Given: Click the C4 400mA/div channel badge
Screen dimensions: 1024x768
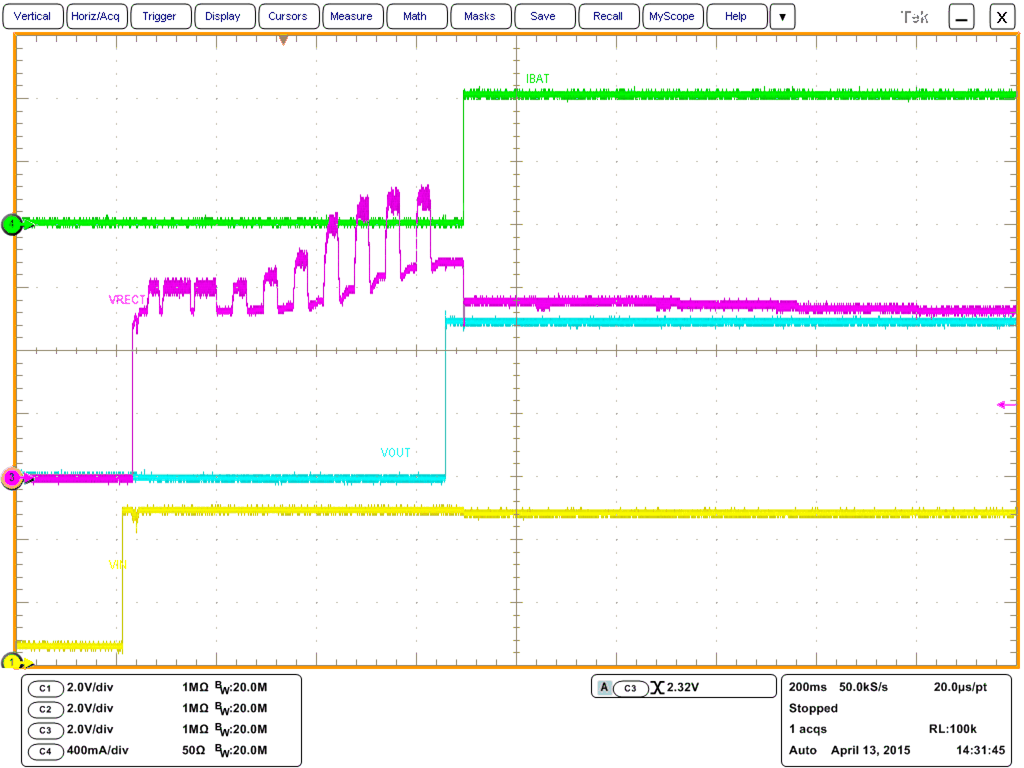Looking at the screenshot, I should pos(45,751).
